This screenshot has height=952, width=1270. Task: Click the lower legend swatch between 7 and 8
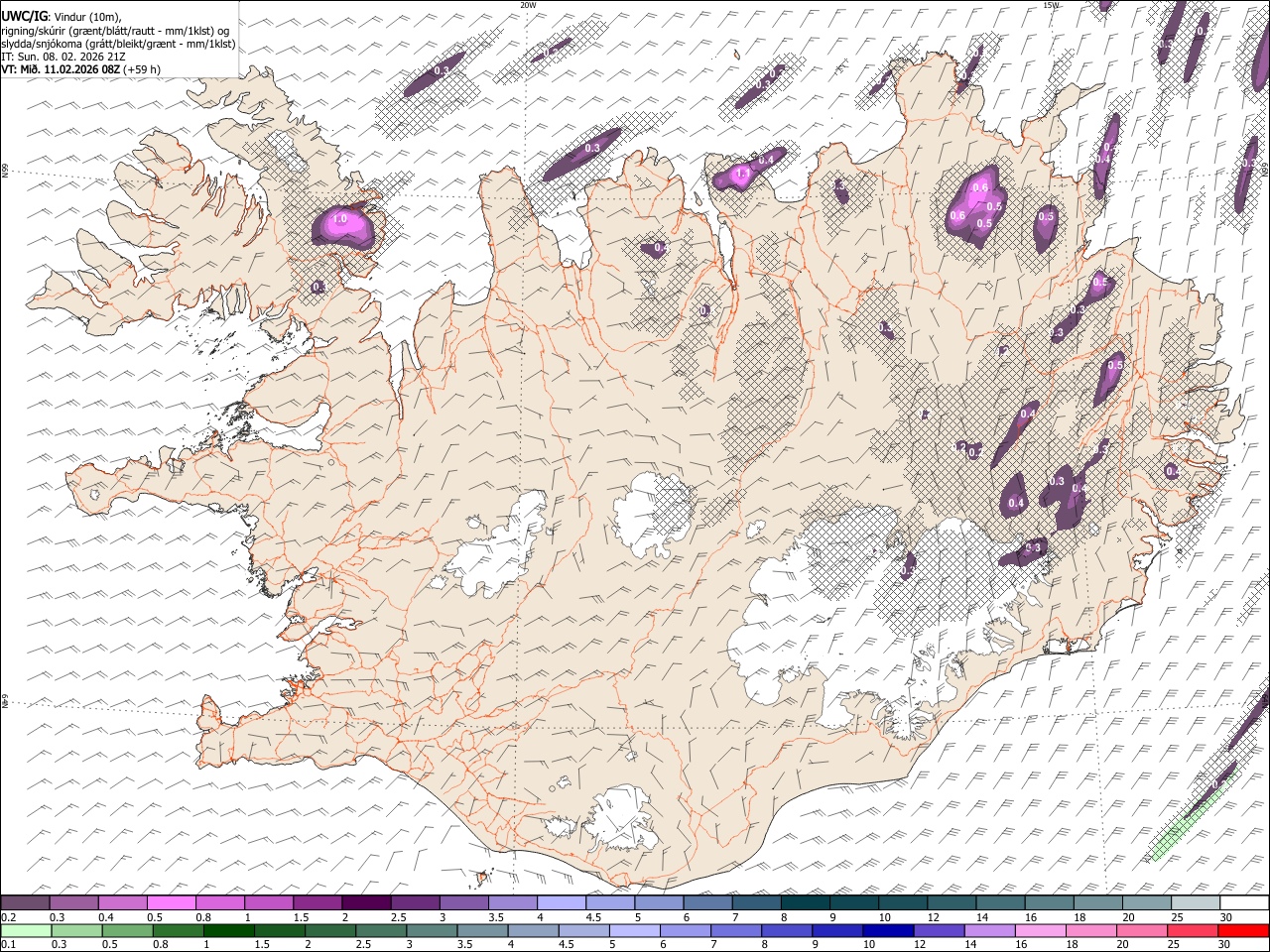[736, 930]
